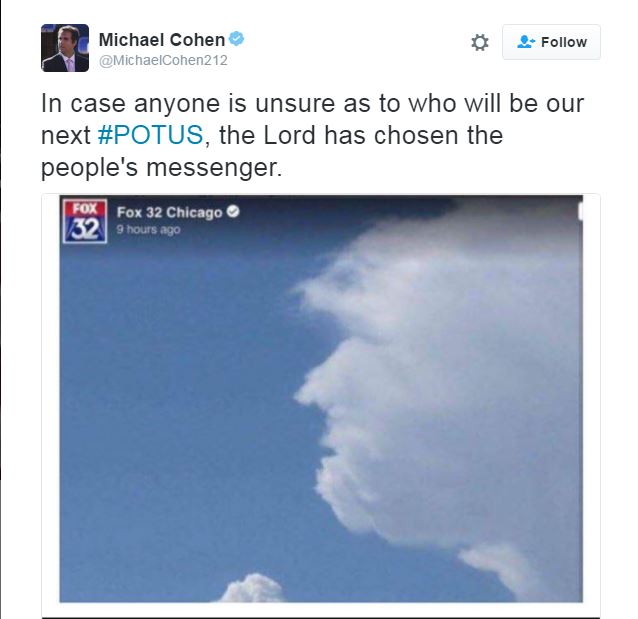Viewport: 638px width, 619px height.
Task: Open the gear settings icon near Follow
Action: click(x=480, y=42)
